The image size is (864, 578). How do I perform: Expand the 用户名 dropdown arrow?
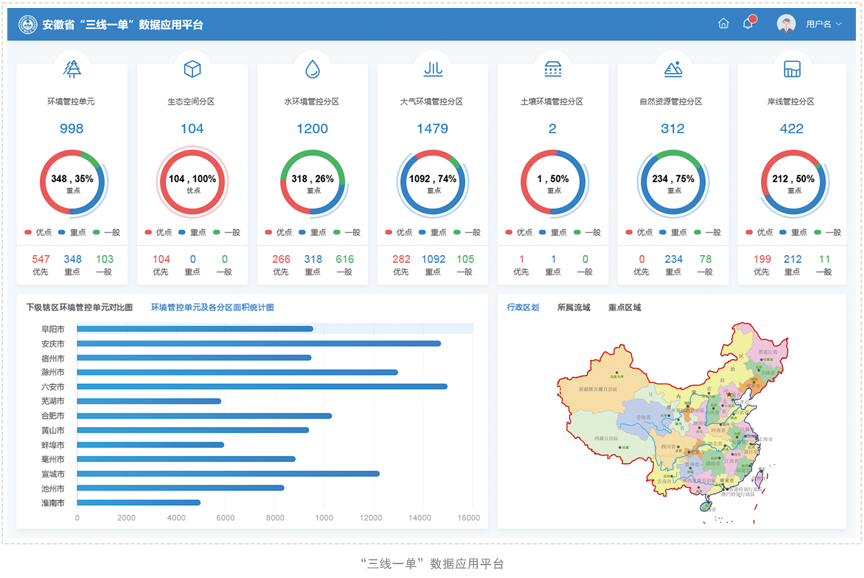(x=839, y=25)
